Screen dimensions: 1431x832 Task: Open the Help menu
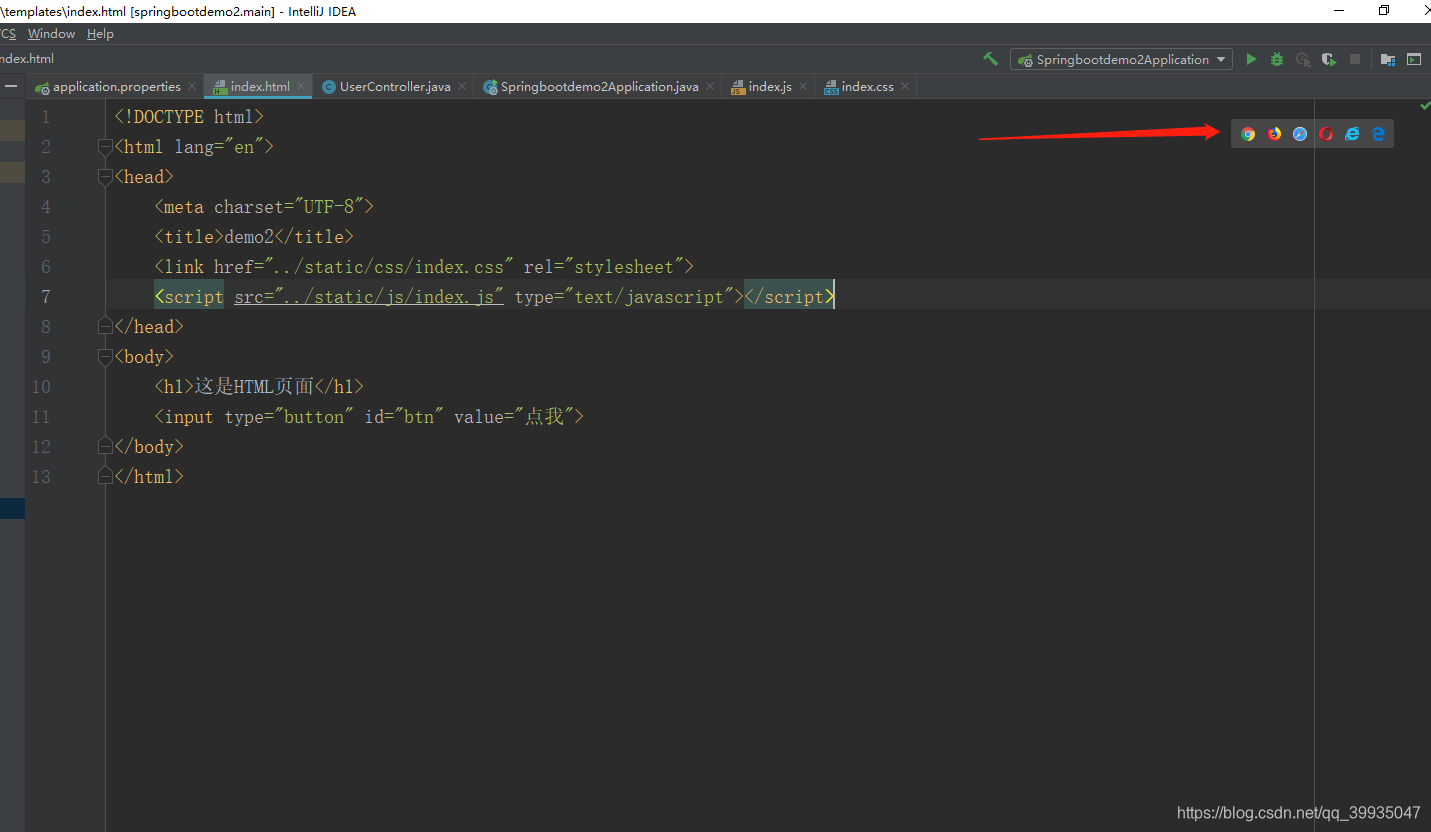(100, 34)
